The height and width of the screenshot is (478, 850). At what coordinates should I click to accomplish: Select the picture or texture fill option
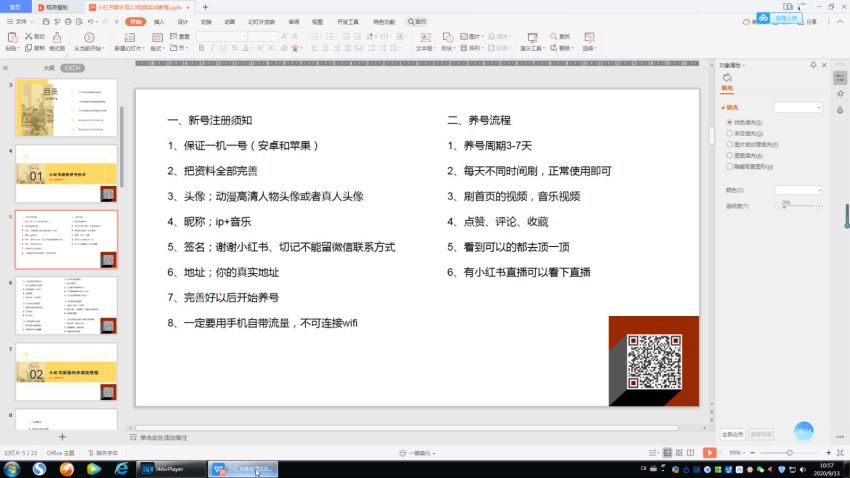pos(730,145)
